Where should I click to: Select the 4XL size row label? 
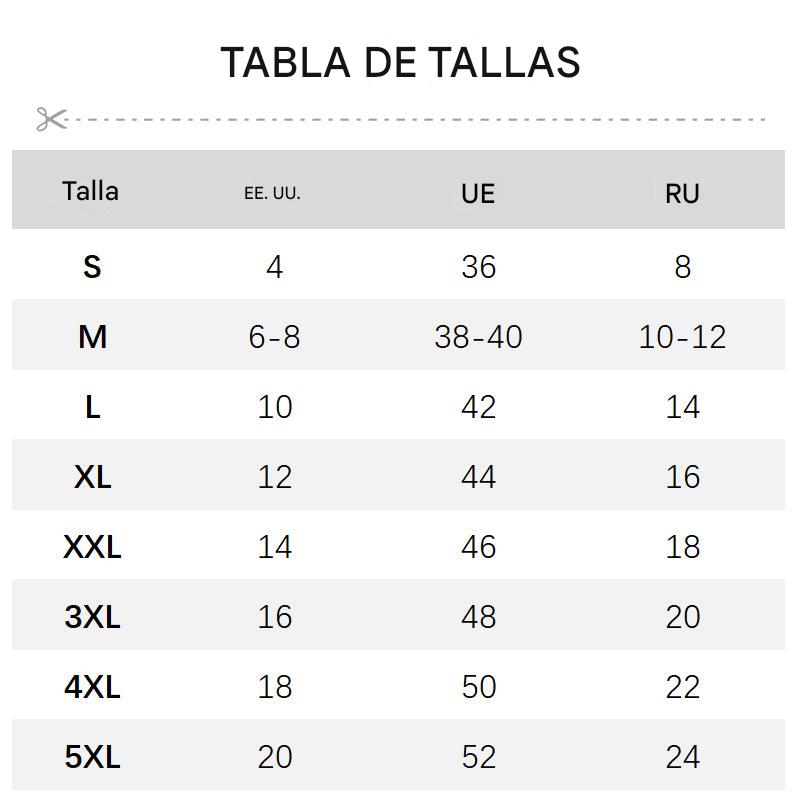[92, 687]
